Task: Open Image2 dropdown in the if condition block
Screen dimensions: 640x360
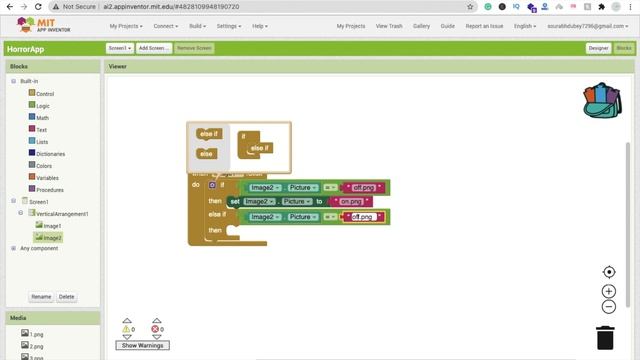Action: [x=265, y=188]
